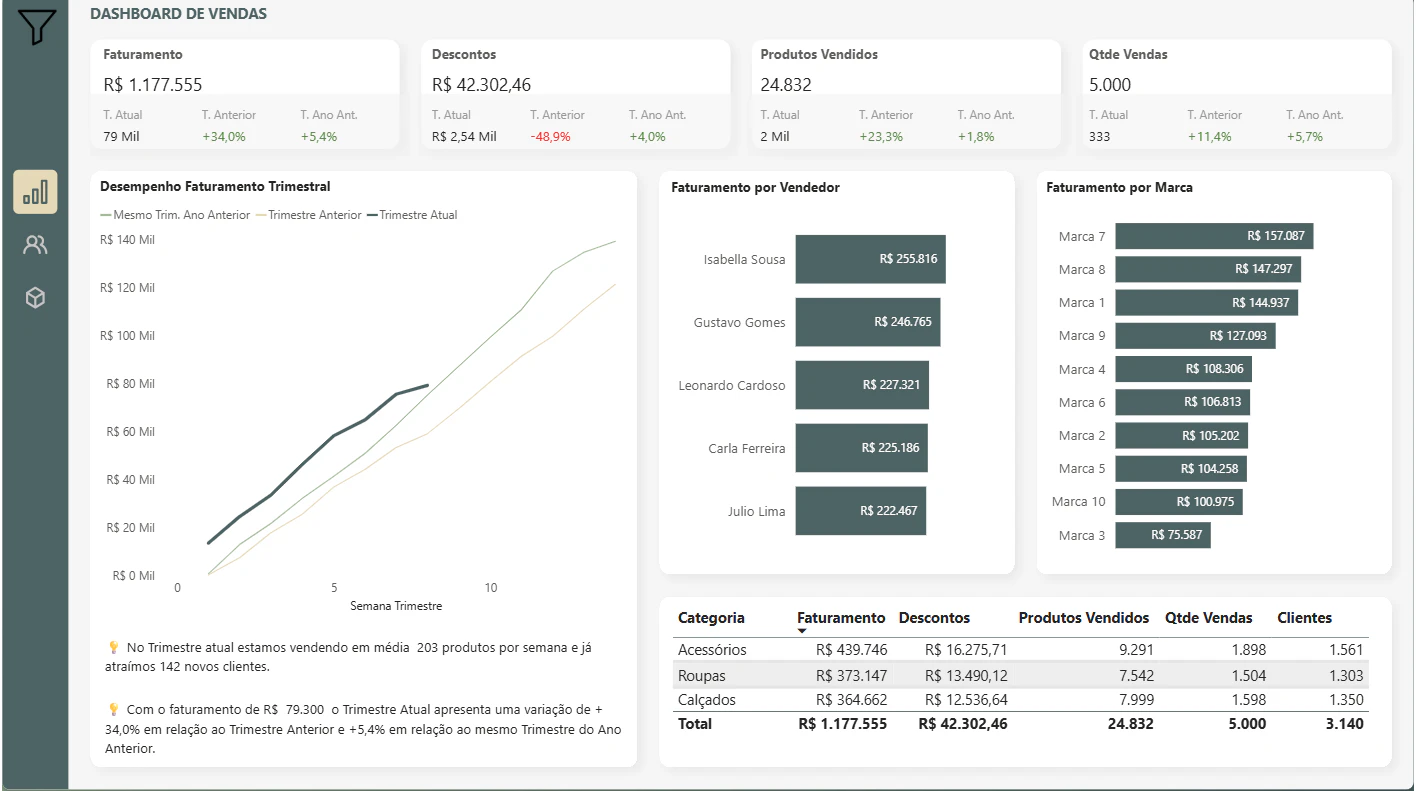Screen dimensions: 1416x791
Task: Toggle the Mesmo Trim. Ano Anterior legend
Action: (175, 215)
